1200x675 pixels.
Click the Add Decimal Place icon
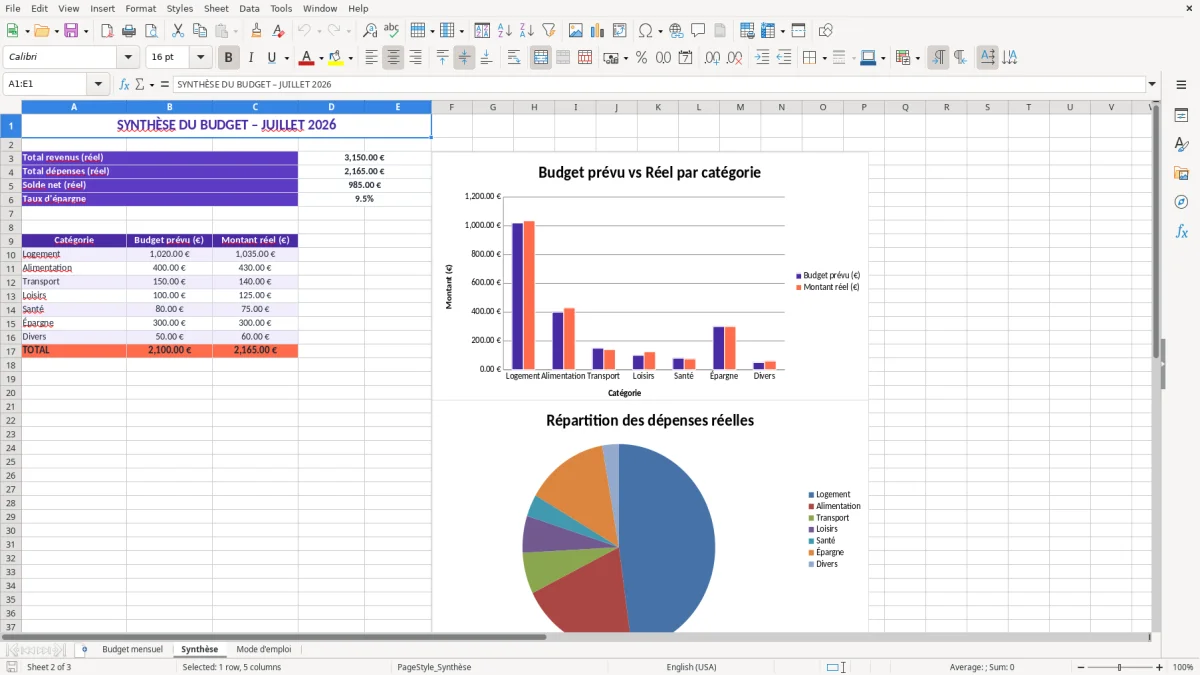pos(713,58)
